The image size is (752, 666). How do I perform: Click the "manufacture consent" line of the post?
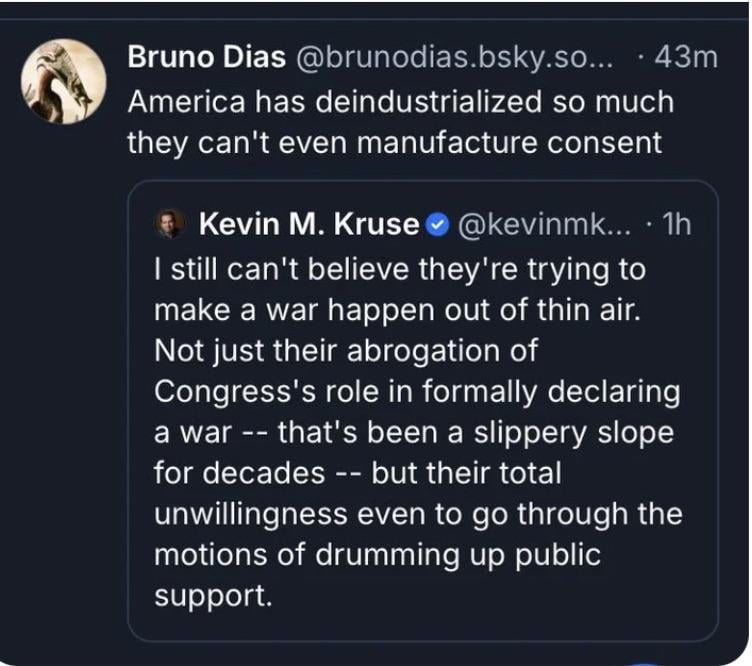tap(394, 142)
